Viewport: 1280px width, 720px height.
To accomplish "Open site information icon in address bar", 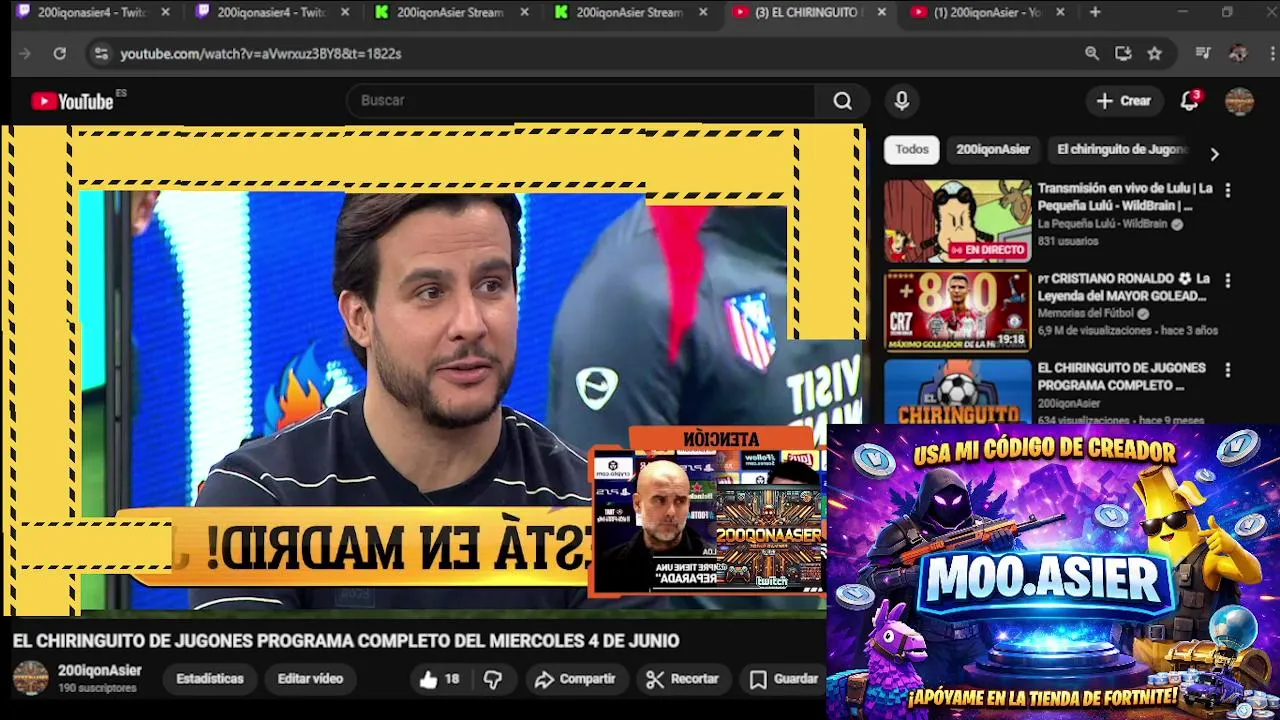I will [x=100, y=53].
